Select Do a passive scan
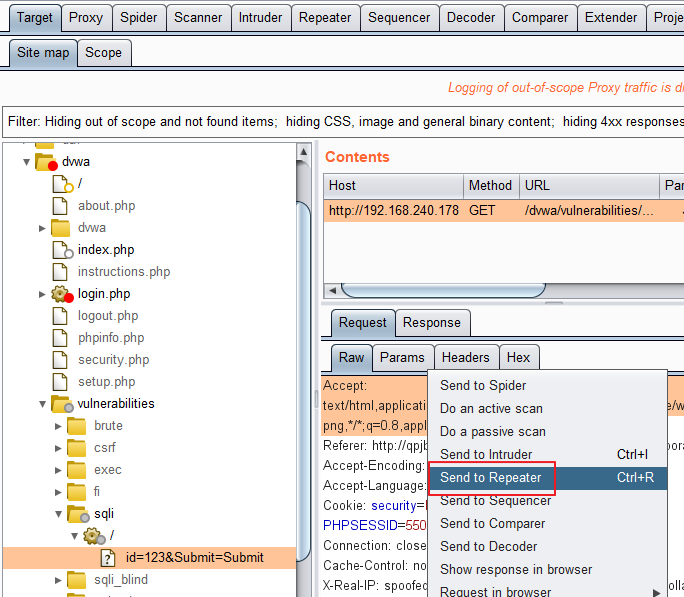Viewport: 684px width, 597px height. (548, 432)
